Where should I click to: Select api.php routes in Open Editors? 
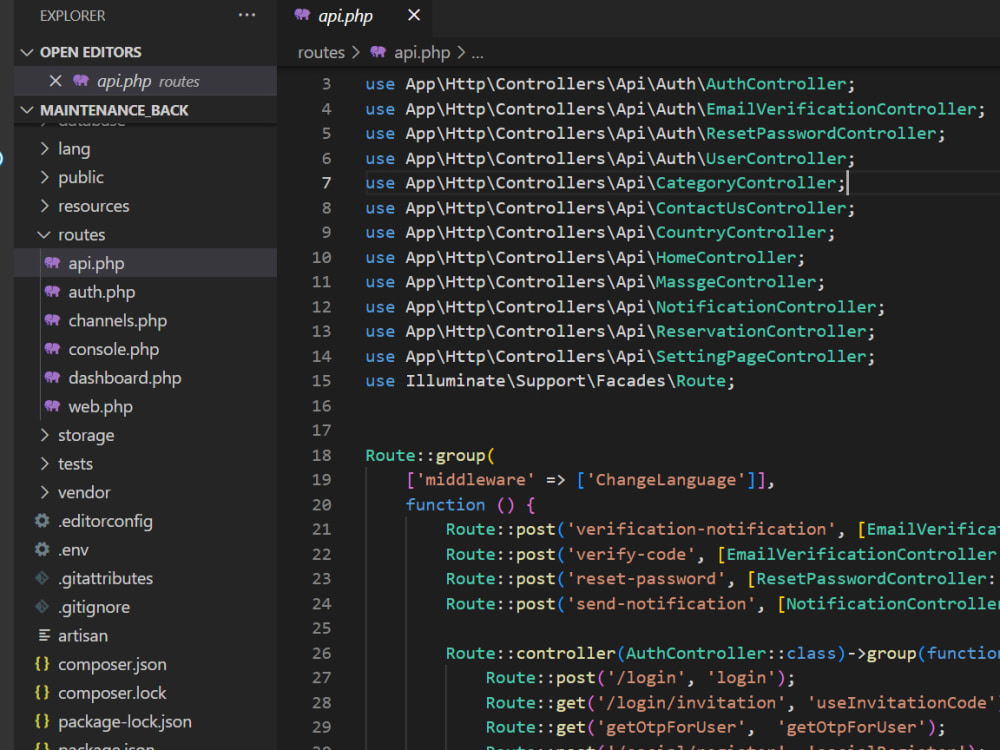tap(145, 81)
